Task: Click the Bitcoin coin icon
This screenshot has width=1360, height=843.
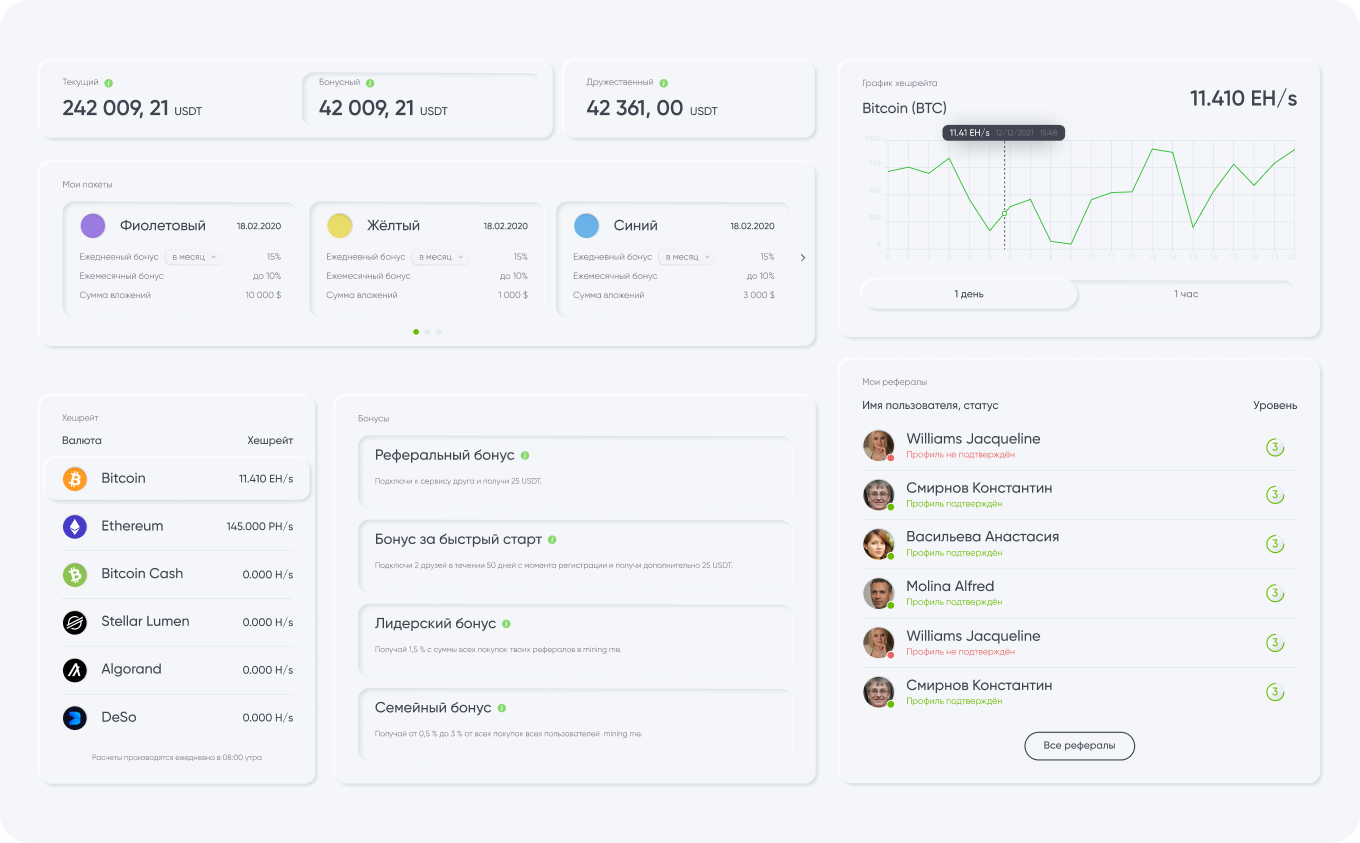Action: (75, 479)
